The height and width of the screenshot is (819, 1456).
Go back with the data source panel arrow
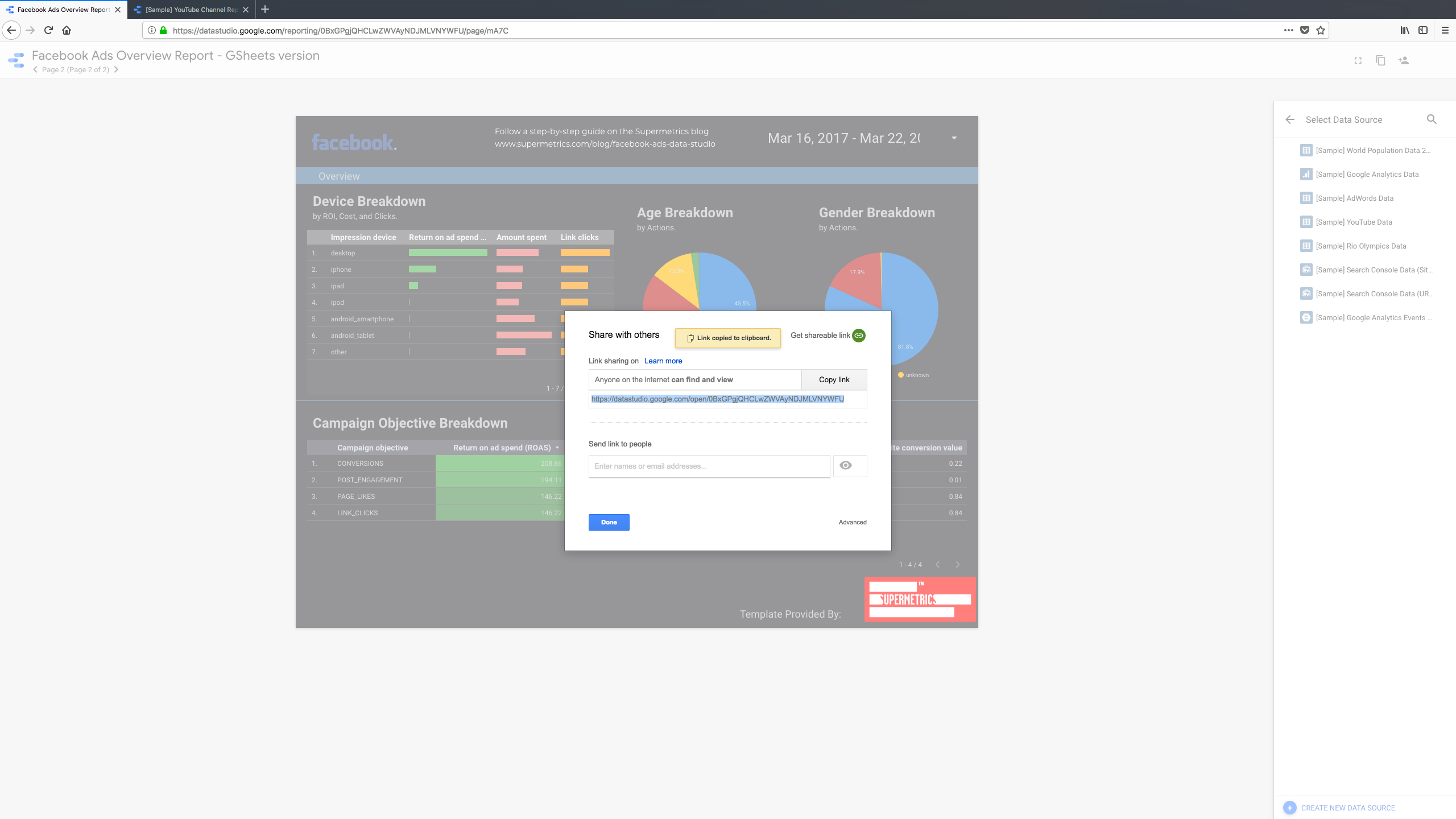tap(1290, 119)
